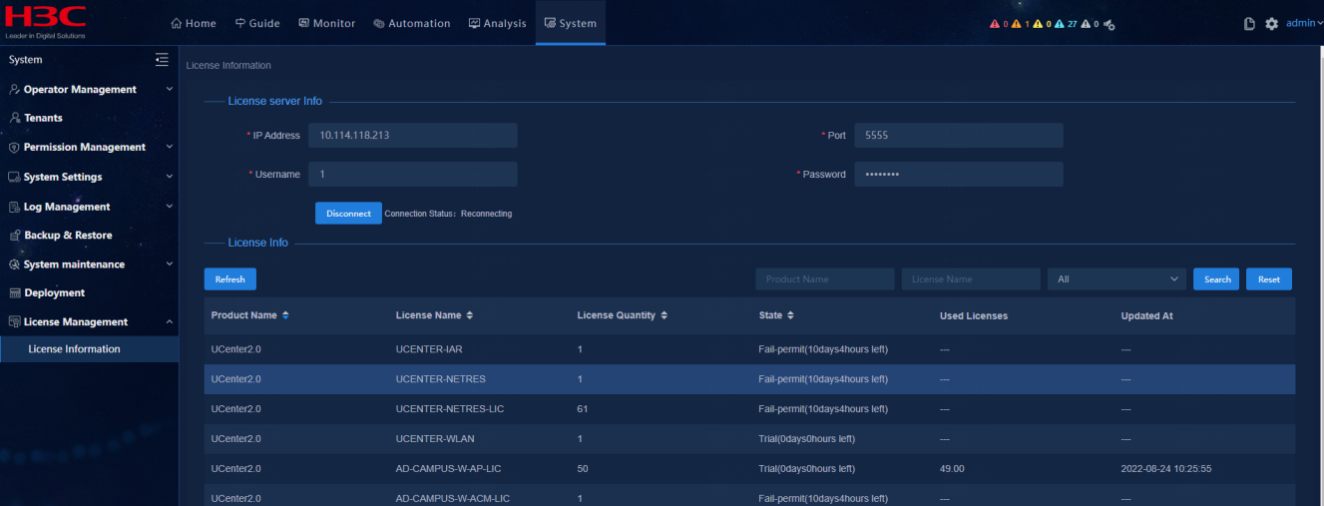
Task: Open the admin user dropdown
Action: tap(1303, 23)
